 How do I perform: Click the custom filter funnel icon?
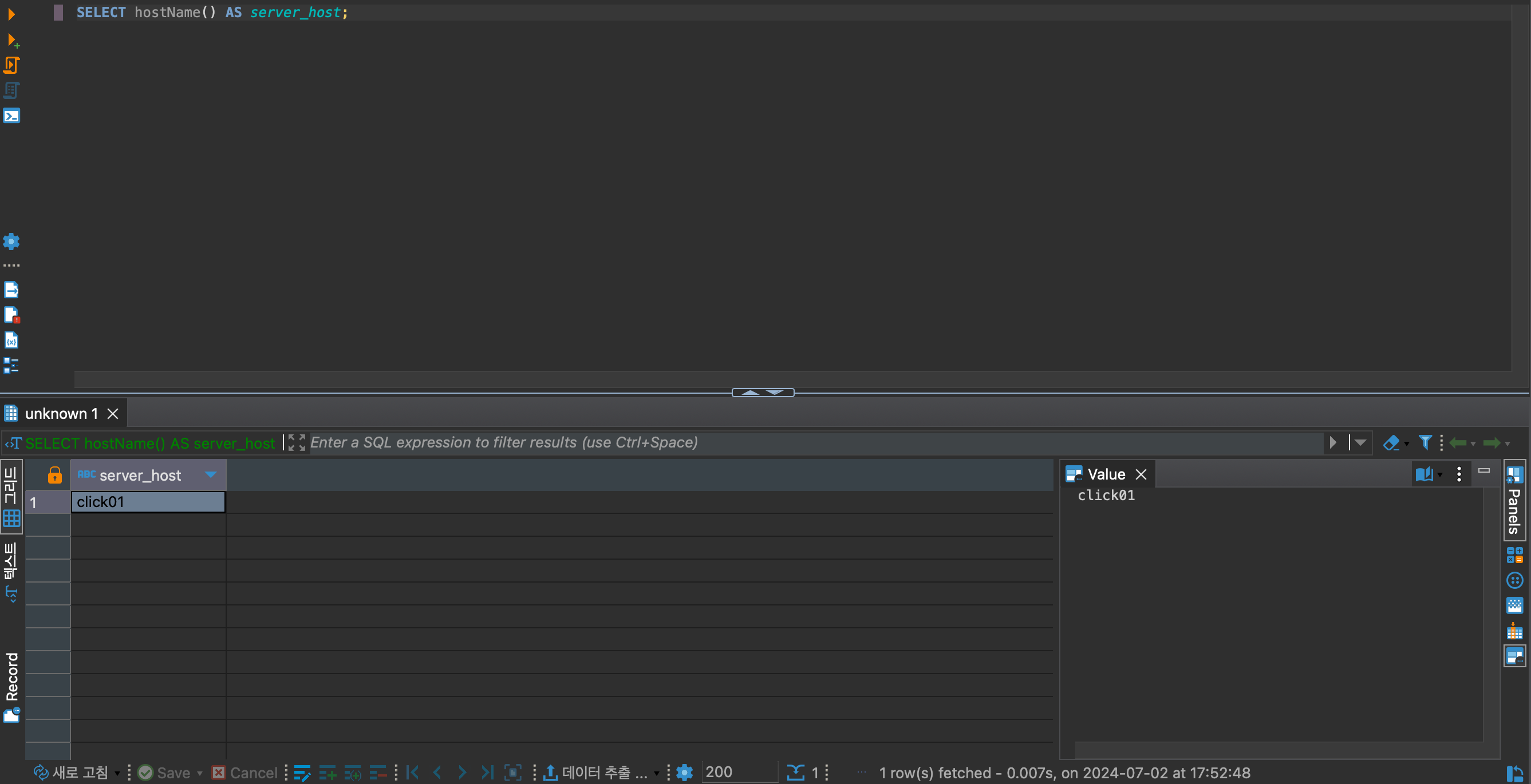coord(1425,442)
